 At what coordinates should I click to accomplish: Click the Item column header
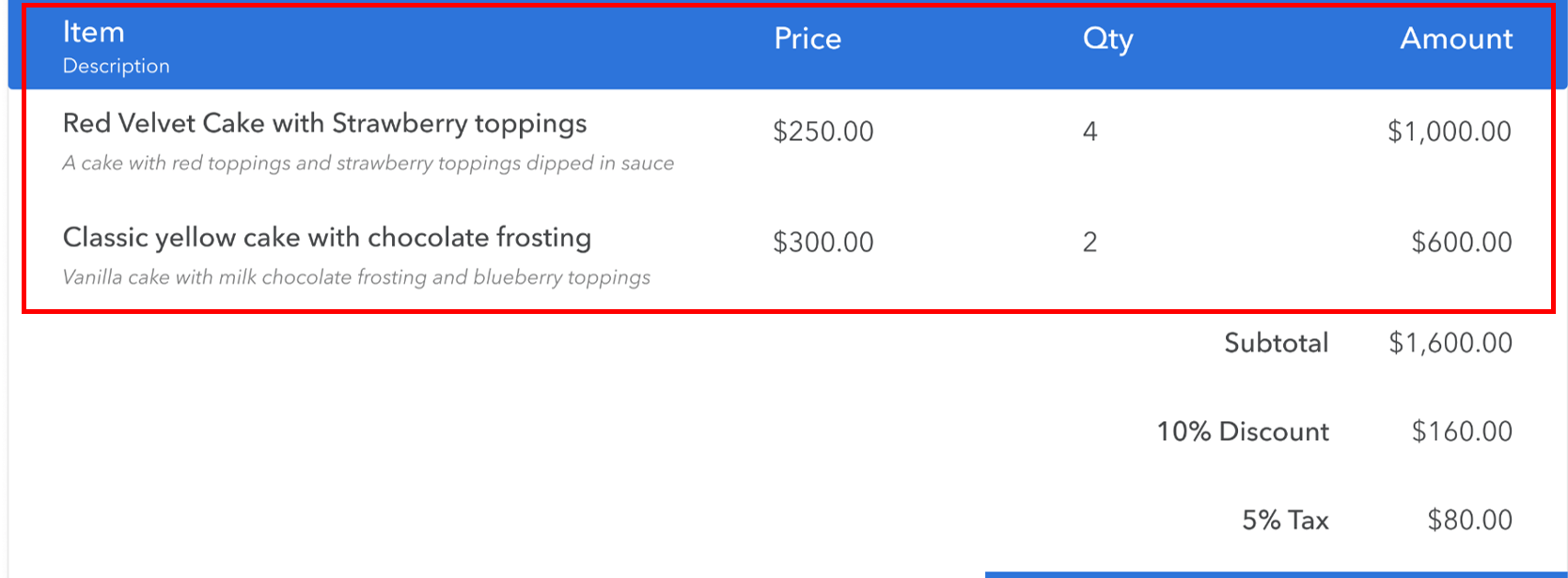[93, 32]
